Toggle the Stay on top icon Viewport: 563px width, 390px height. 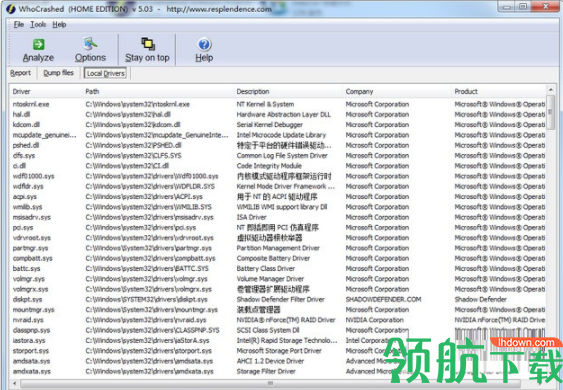(x=148, y=44)
